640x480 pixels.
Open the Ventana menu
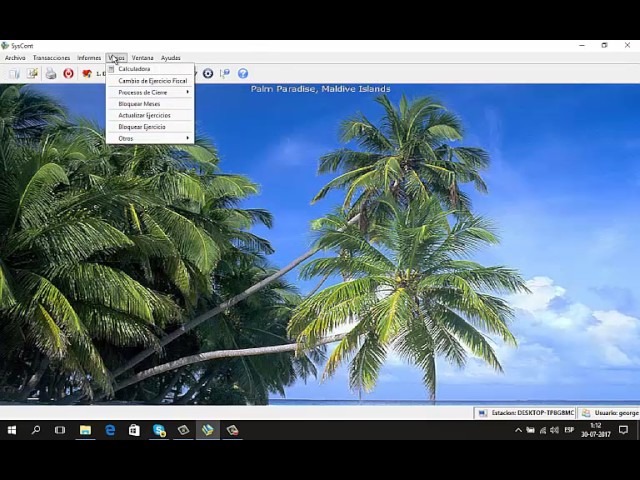tap(143, 58)
